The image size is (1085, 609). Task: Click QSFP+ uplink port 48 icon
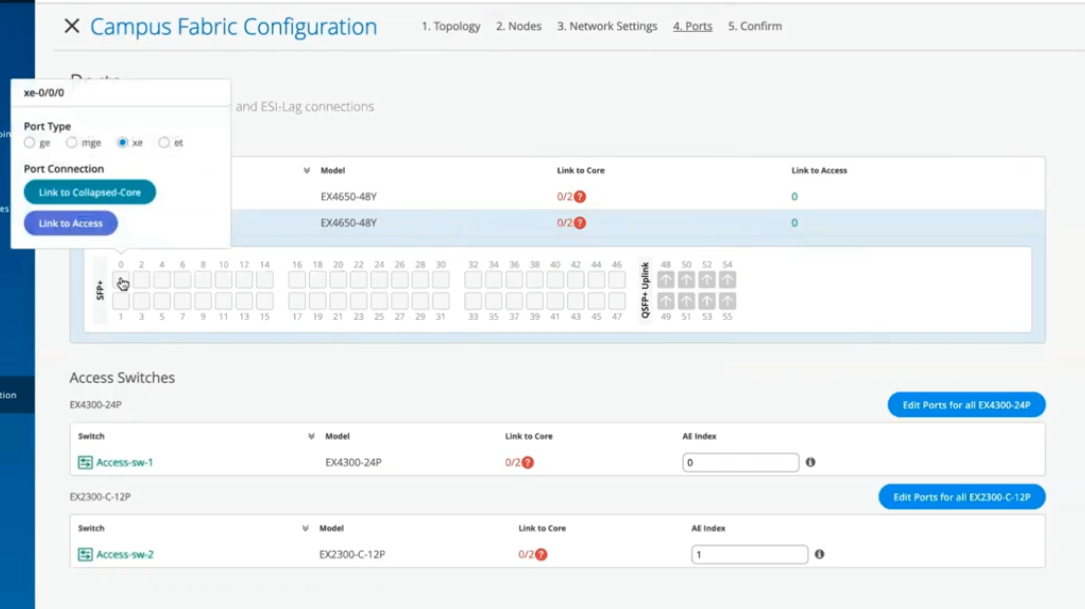pos(666,280)
